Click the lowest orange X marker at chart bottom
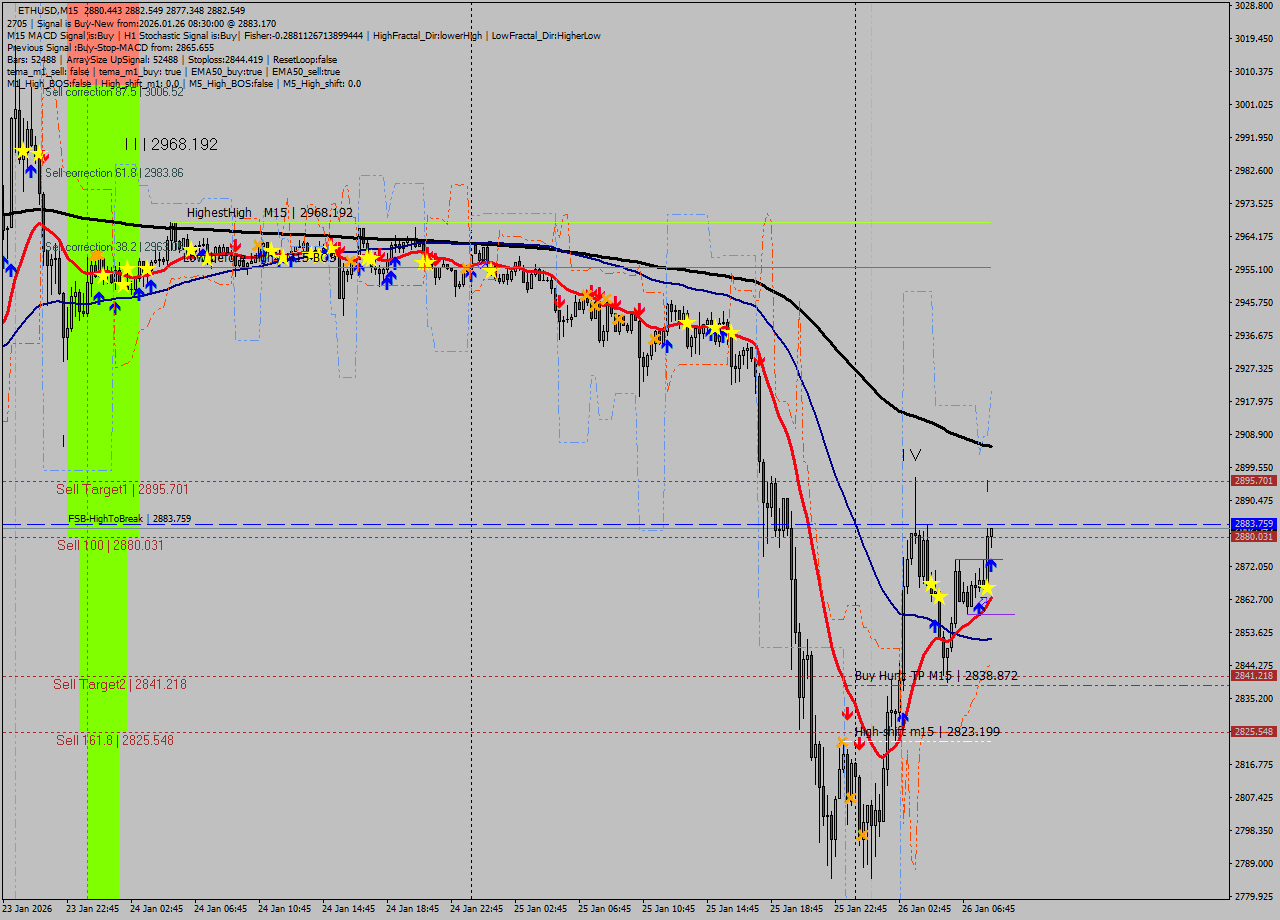The height and width of the screenshot is (920, 1280). (862, 834)
